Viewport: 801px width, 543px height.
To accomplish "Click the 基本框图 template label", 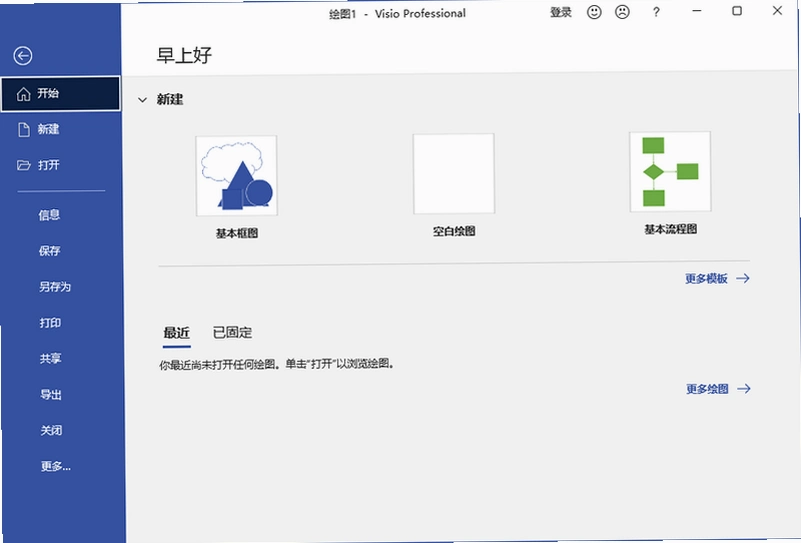I will (237, 233).
